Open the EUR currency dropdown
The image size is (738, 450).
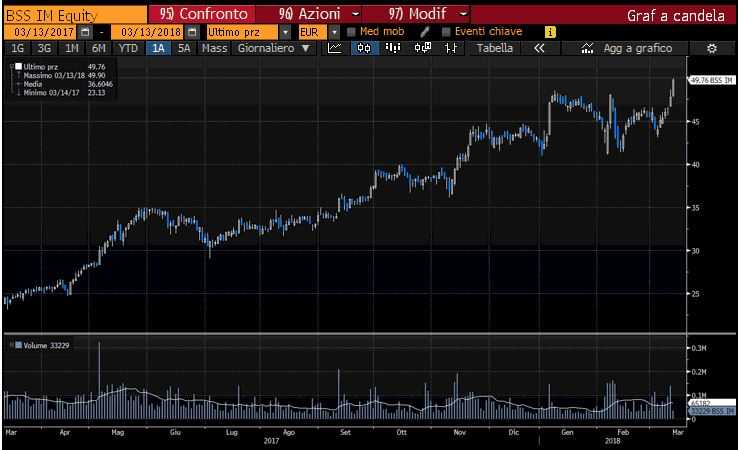334,32
